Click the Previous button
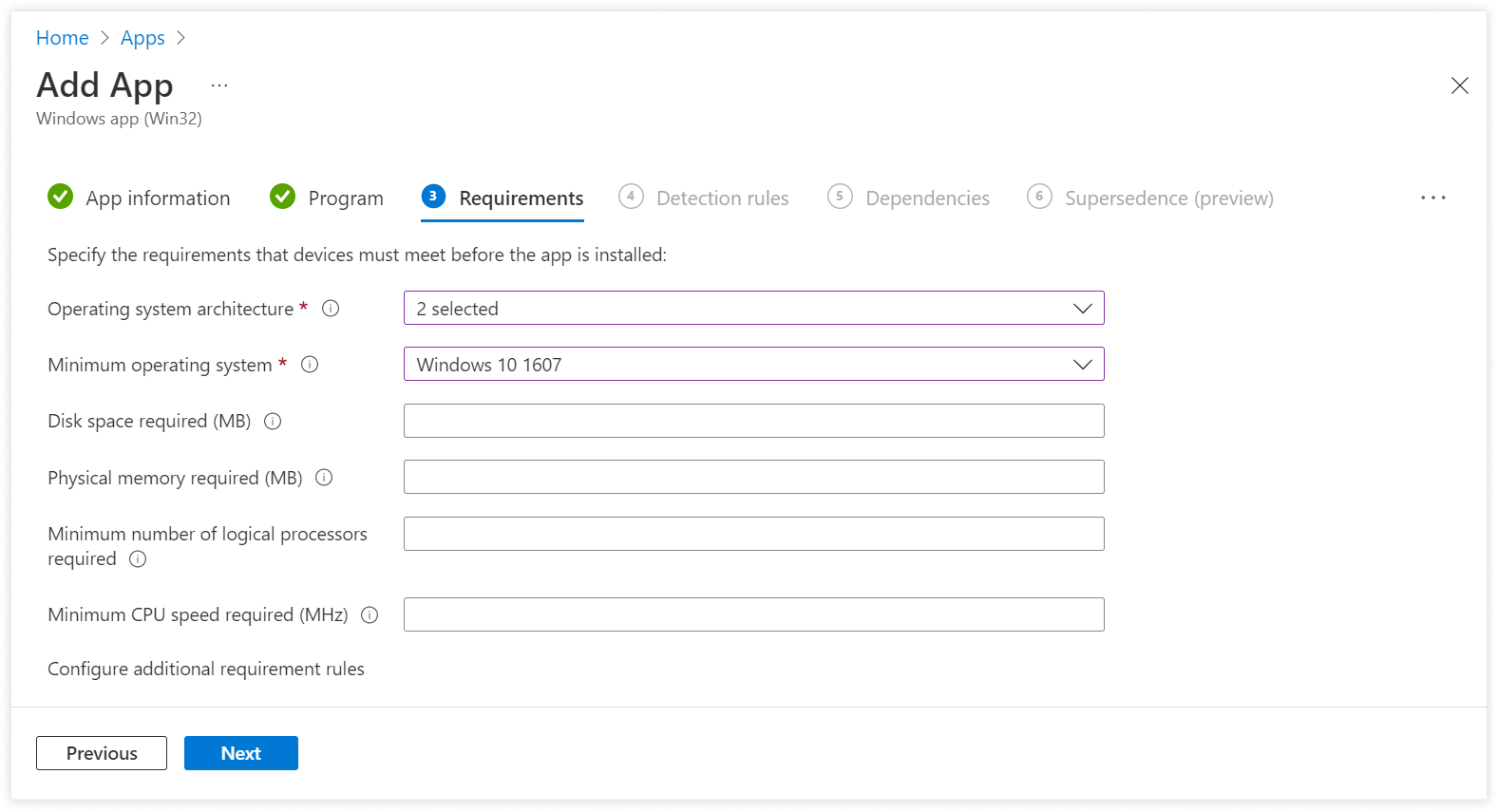 102,753
